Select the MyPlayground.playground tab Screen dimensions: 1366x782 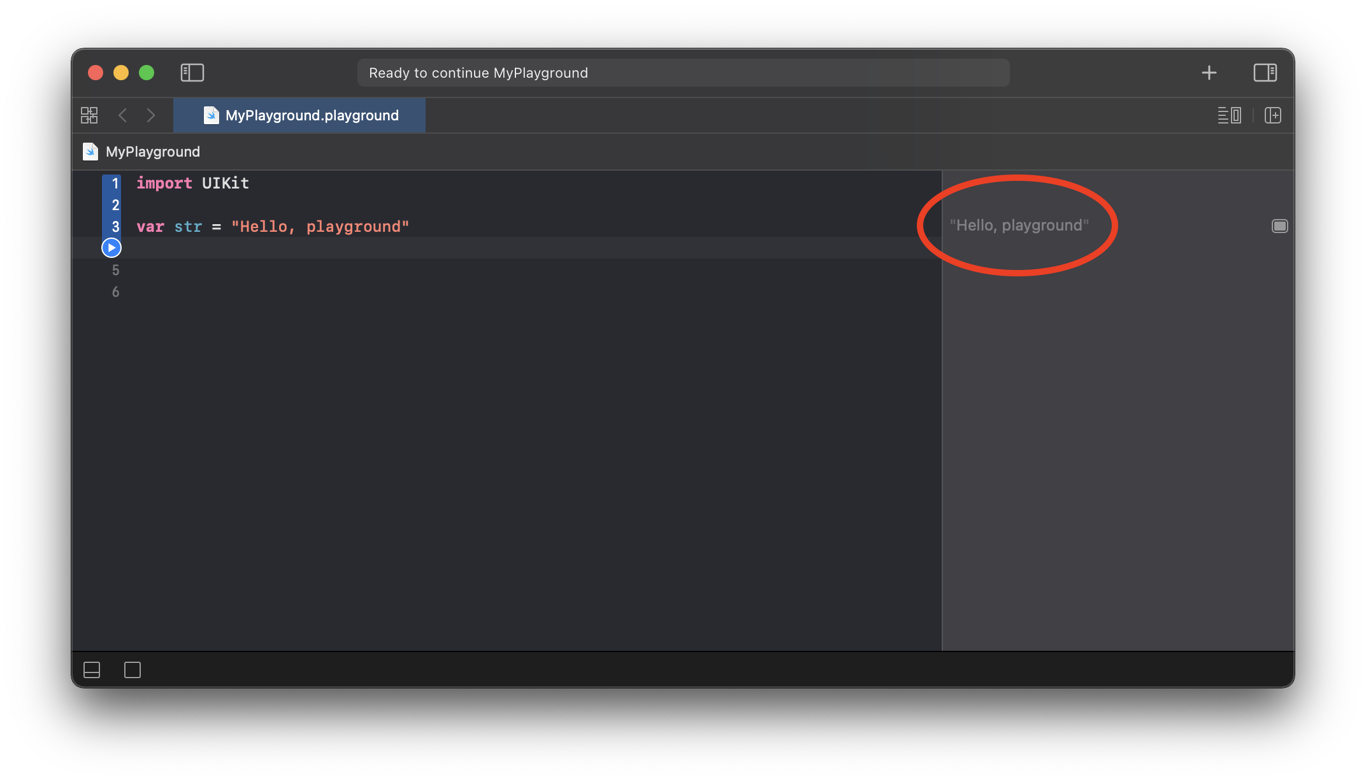pos(300,116)
